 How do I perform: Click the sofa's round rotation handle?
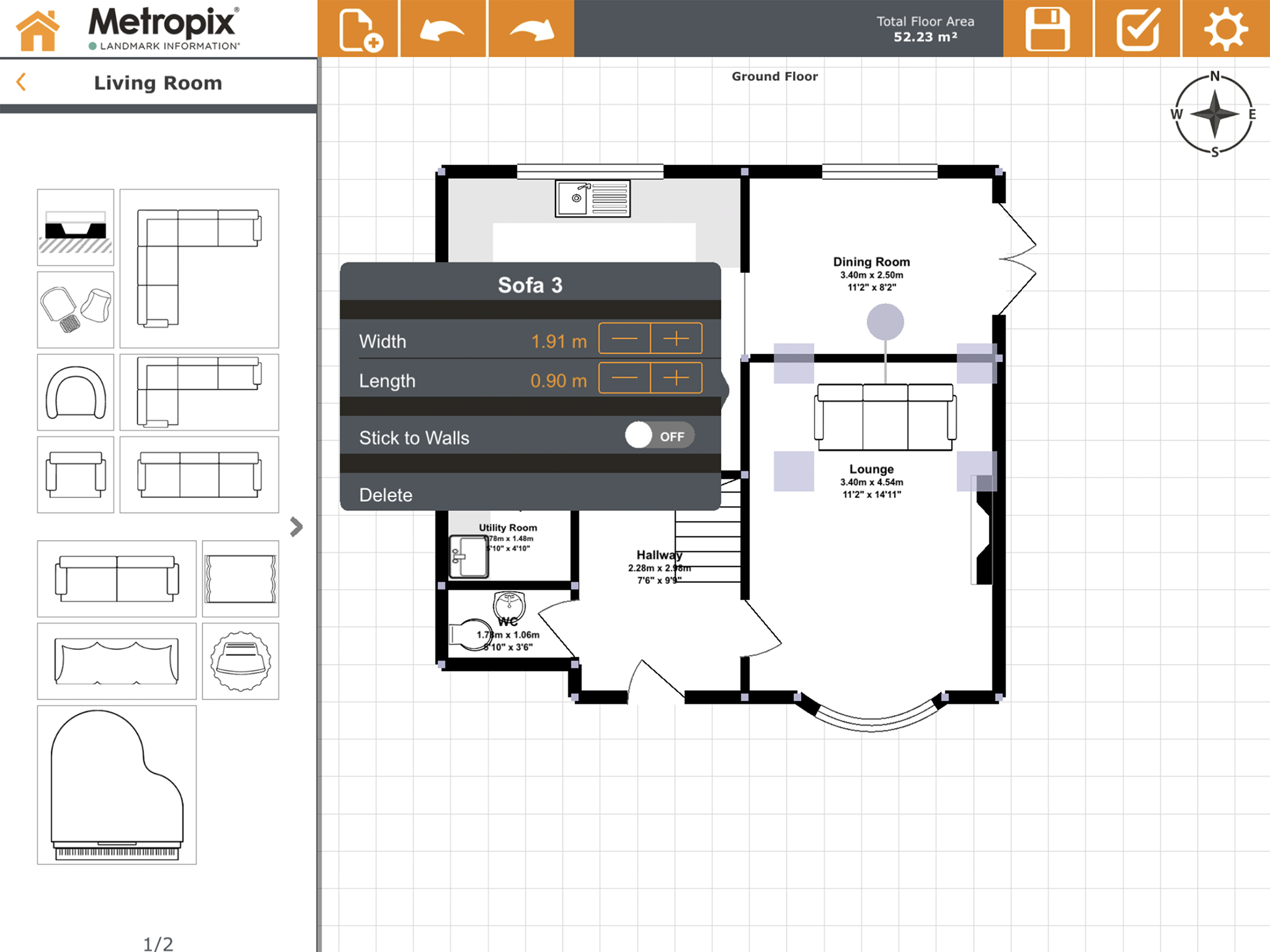point(885,322)
